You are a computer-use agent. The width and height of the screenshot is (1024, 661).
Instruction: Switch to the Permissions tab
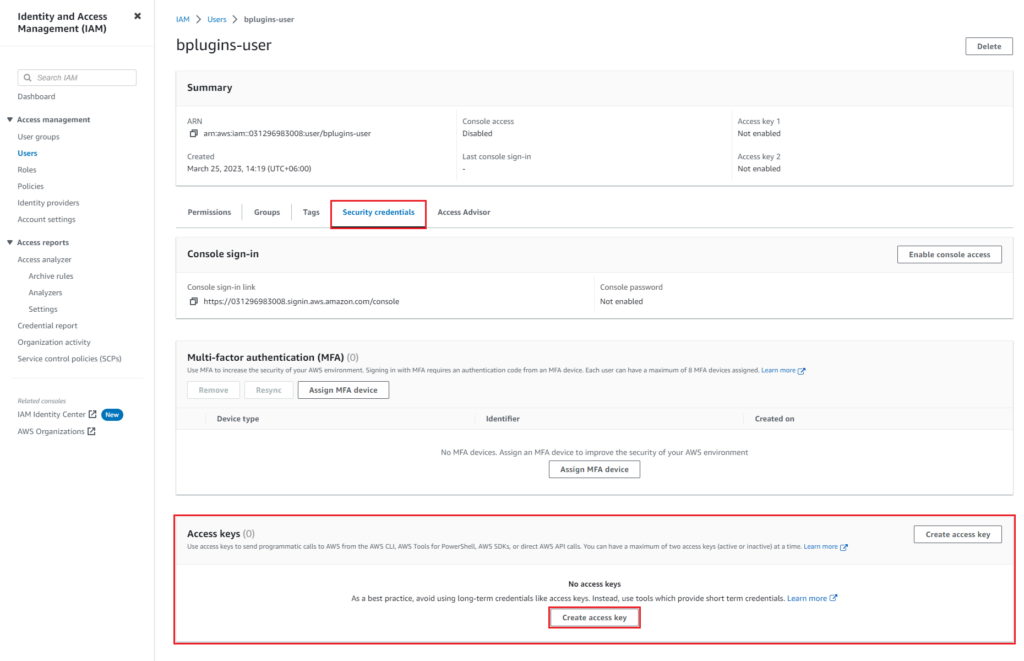point(209,212)
